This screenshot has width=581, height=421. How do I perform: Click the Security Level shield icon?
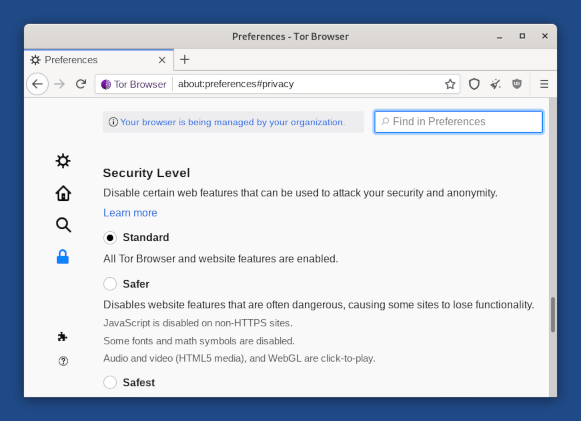(474, 84)
